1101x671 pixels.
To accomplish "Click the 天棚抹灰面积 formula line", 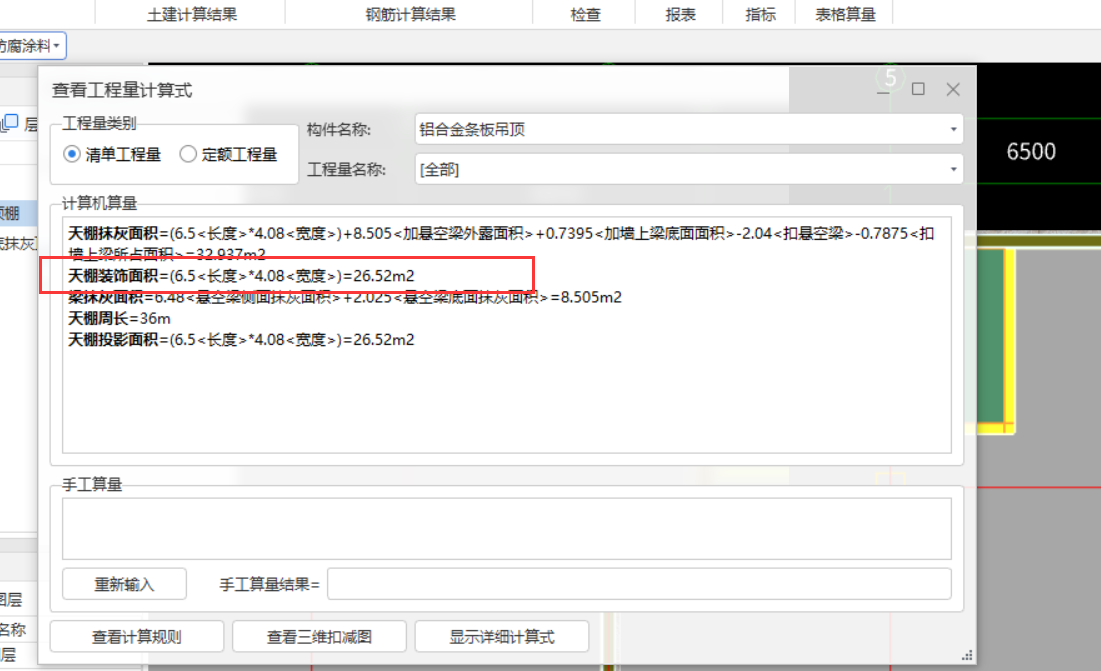I will click(x=501, y=244).
